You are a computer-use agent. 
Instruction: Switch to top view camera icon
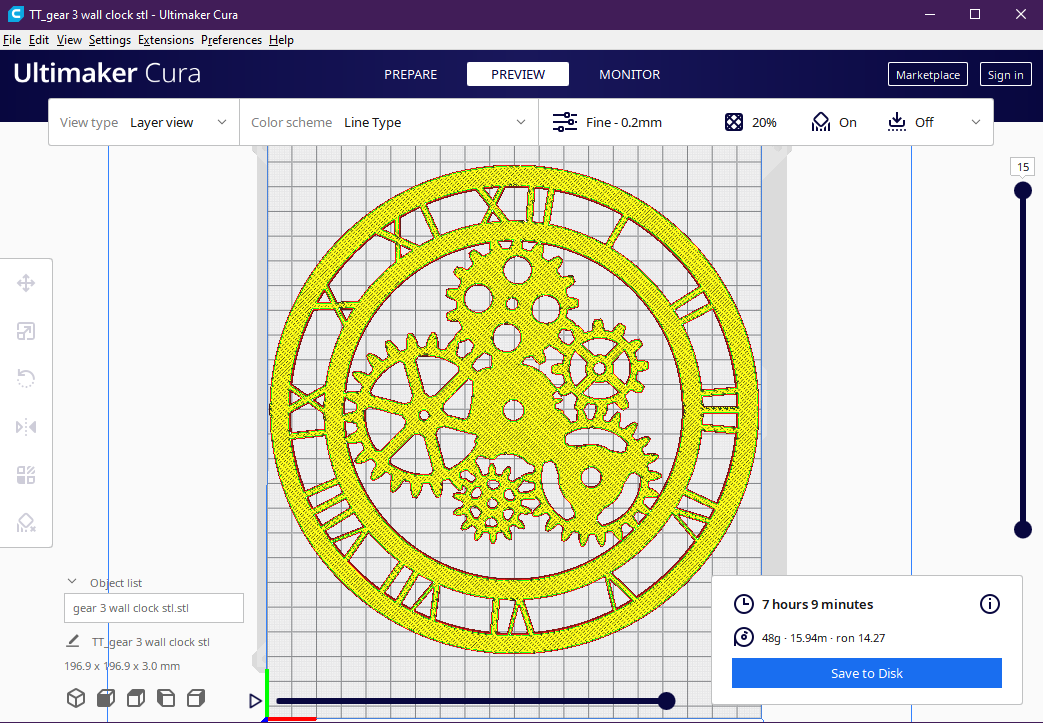click(136, 698)
